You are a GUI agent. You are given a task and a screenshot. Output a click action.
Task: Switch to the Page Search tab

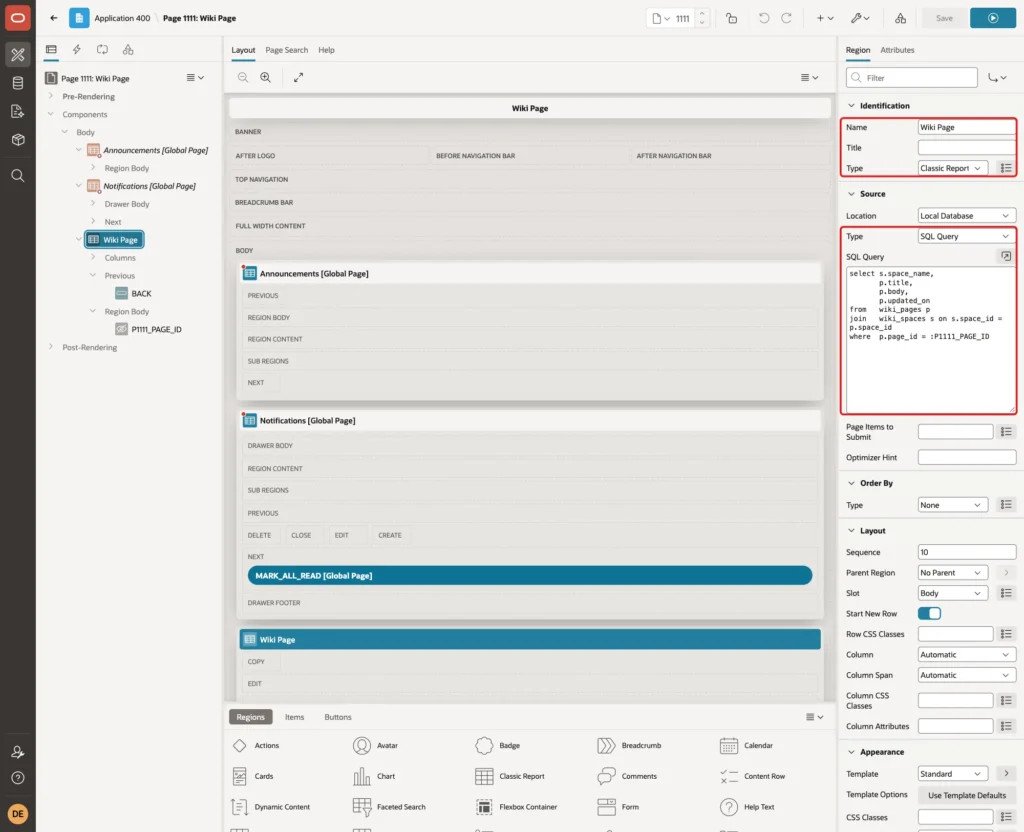point(287,50)
